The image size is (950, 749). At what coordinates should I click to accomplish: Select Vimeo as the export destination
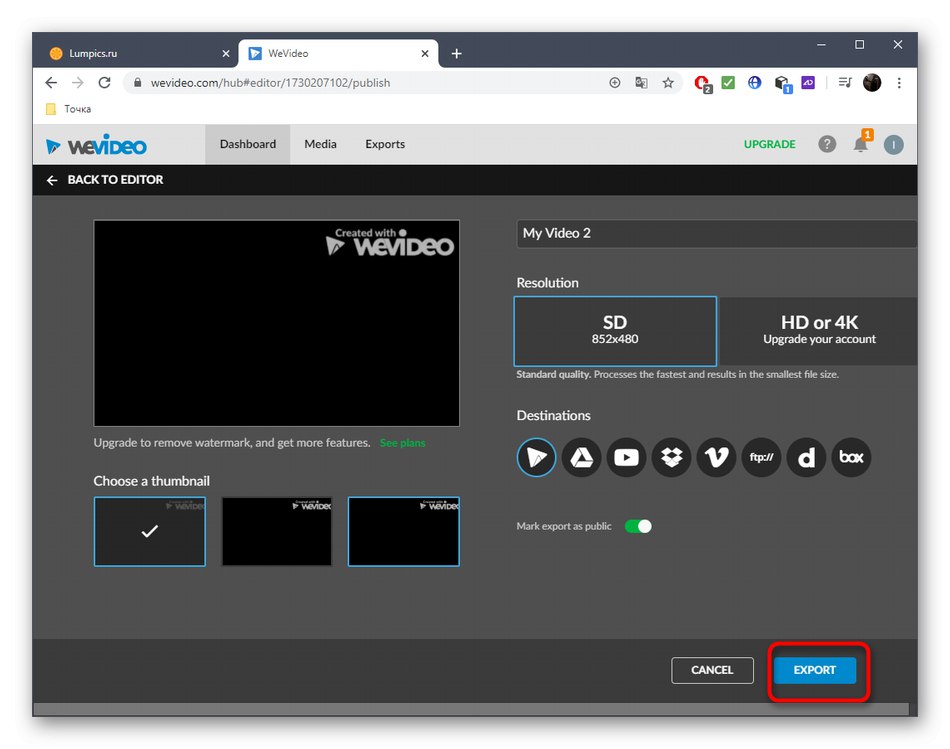point(716,457)
